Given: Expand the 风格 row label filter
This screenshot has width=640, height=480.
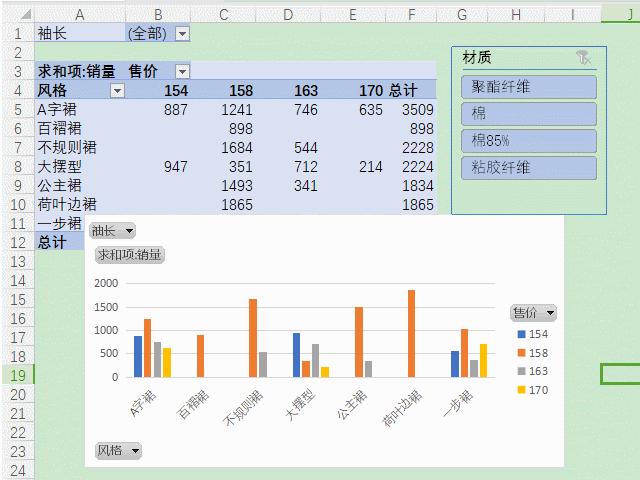Looking at the screenshot, I should tap(118, 91).
